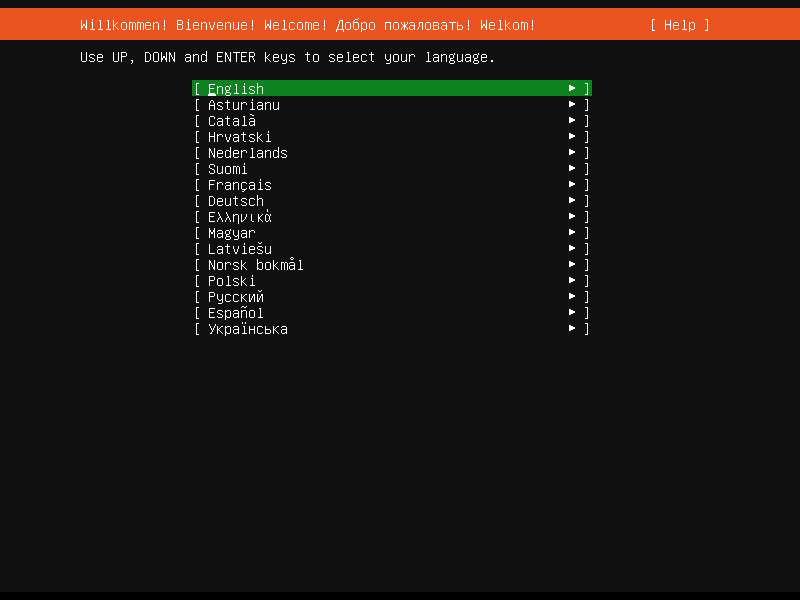Expand the Asturianu entry via its arrow
The width and height of the screenshot is (800, 600).
(x=571, y=104)
